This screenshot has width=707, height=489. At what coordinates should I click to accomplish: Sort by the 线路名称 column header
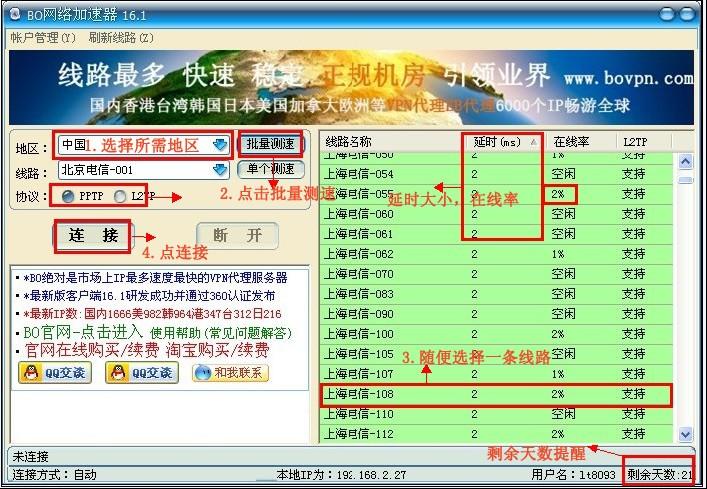coord(391,142)
